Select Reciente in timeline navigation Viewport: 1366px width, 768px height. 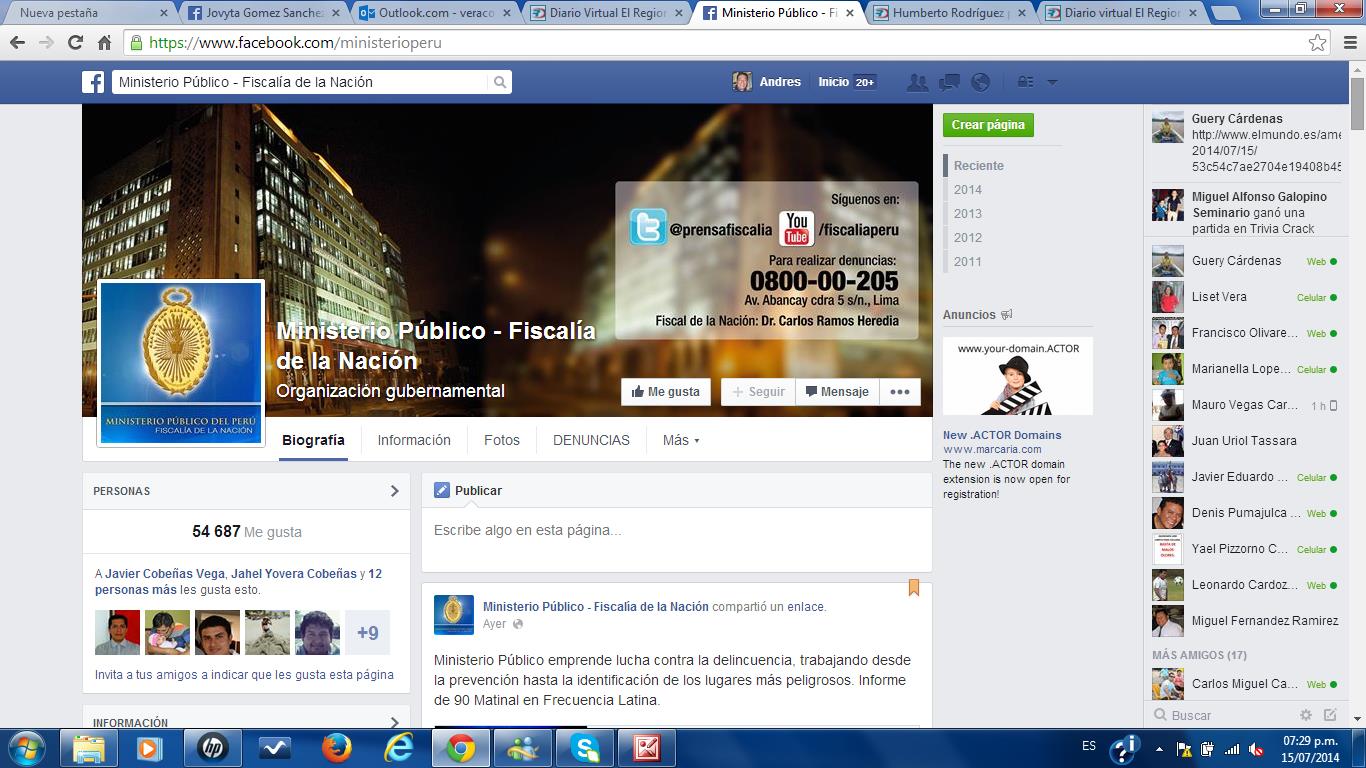979,166
